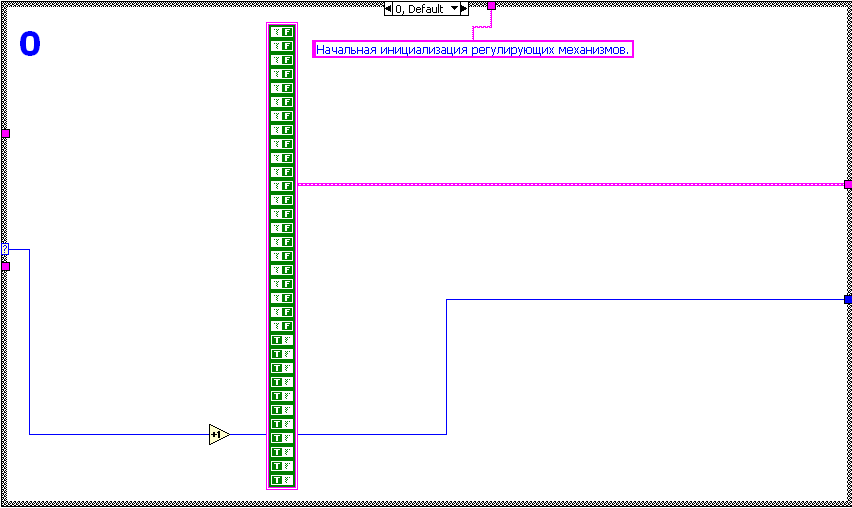This screenshot has width=852, height=508.
Task: Click the Increment (+1) function node
Action: point(219,434)
